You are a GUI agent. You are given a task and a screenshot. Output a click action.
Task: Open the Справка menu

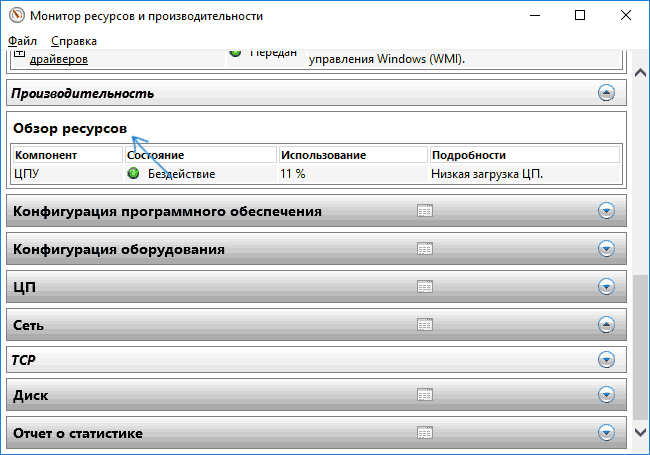tap(74, 41)
